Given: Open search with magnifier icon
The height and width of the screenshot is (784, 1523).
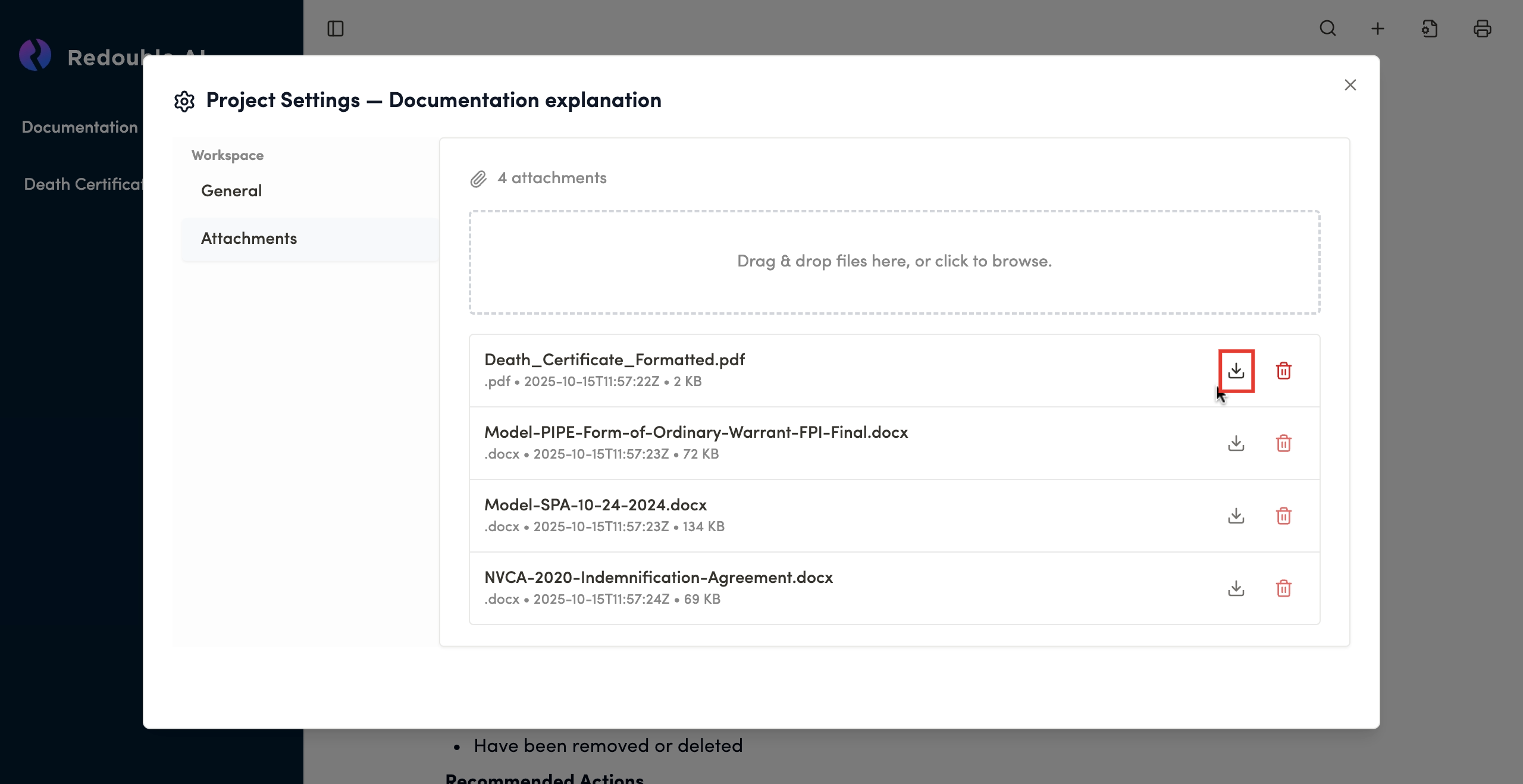Looking at the screenshot, I should click(x=1328, y=29).
